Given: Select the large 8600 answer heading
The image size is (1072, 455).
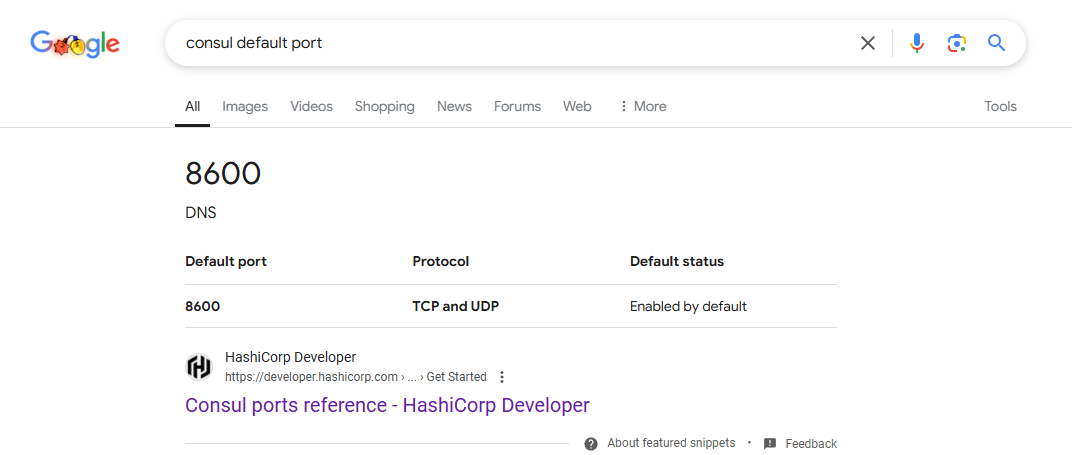Looking at the screenshot, I should [x=223, y=174].
